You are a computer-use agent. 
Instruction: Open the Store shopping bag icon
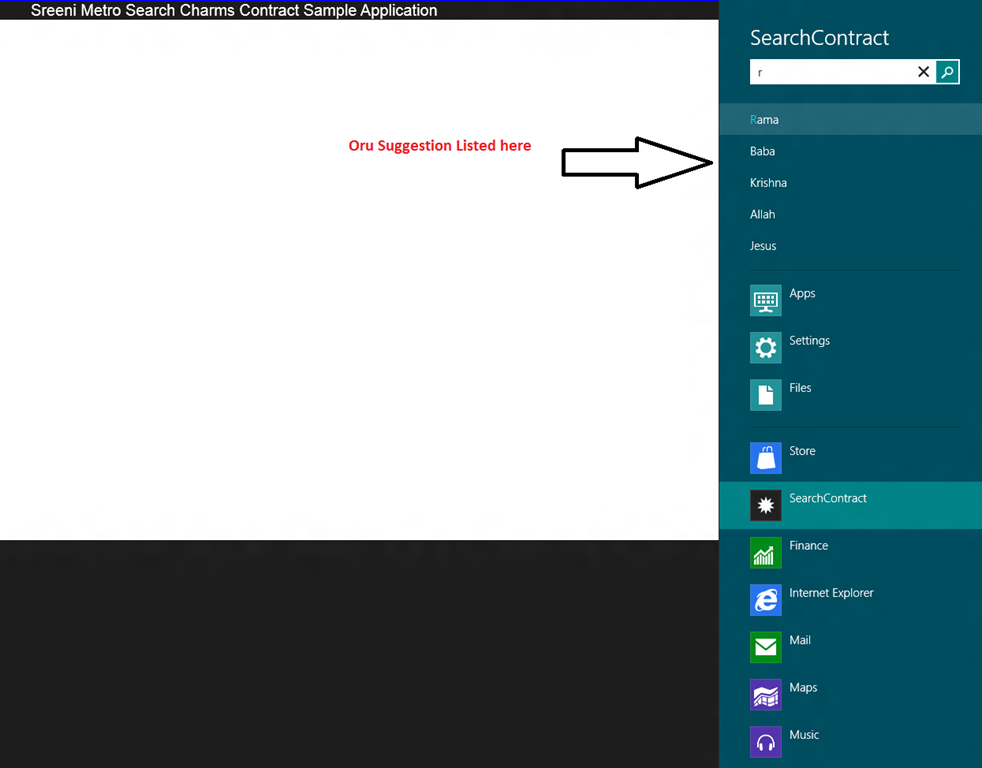tap(765, 458)
